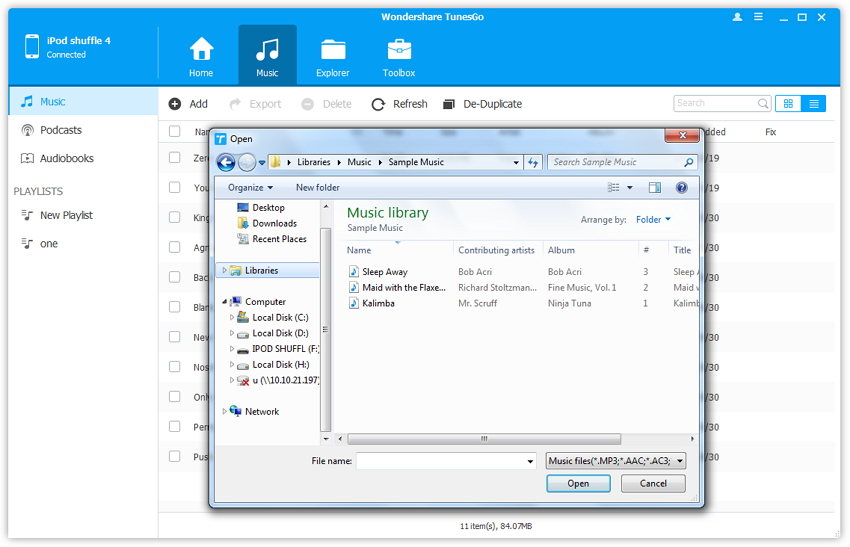Open the Explorer folder icon
The height and width of the screenshot is (547, 850).
pyautogui.click(x=333, y=50)
